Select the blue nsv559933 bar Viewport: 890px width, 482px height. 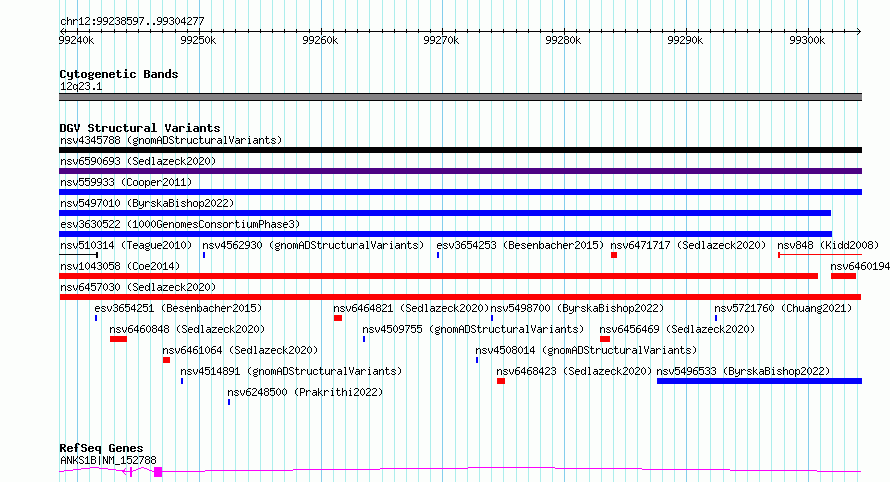(460, 192)
